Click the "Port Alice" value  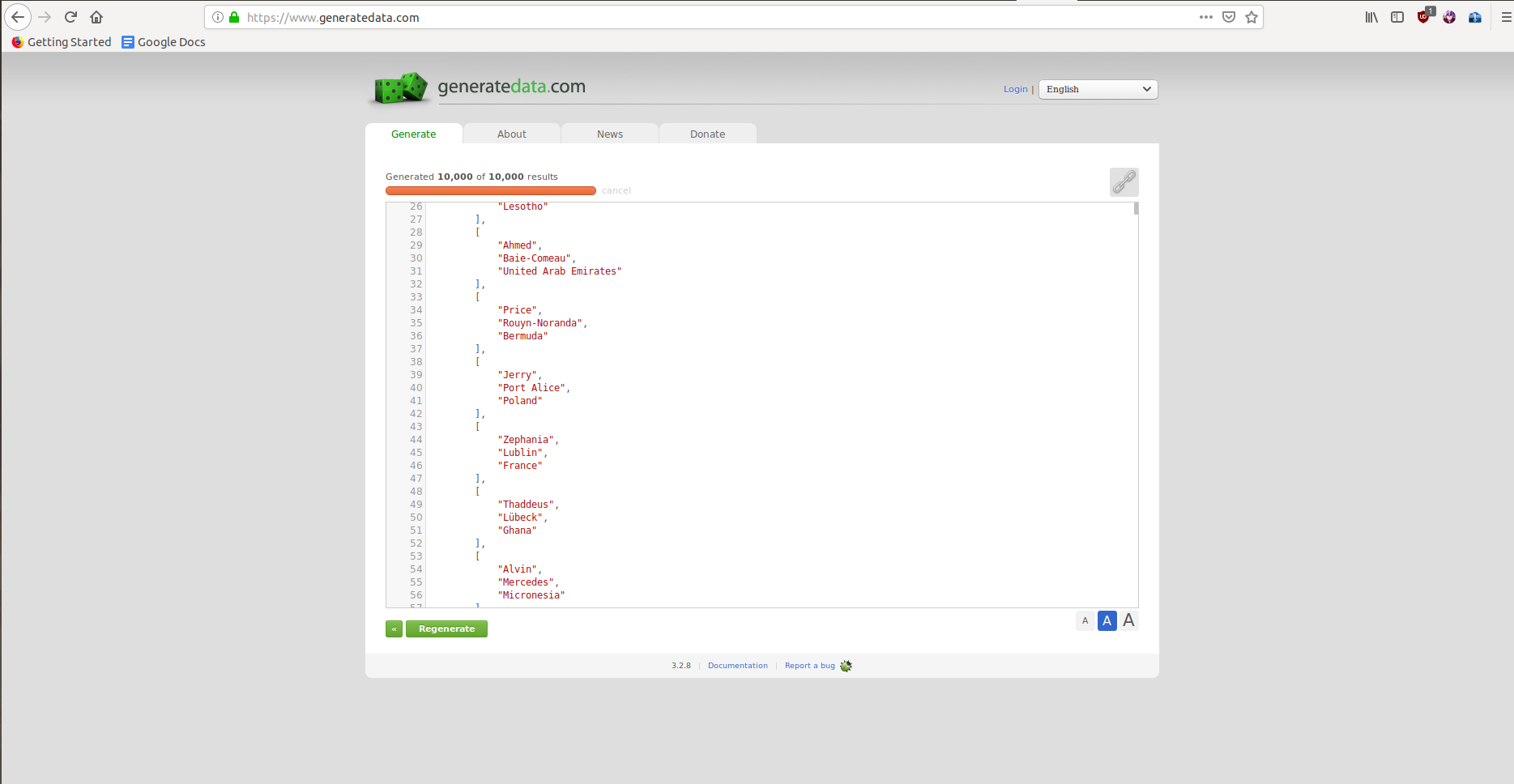tap(531, 388)
